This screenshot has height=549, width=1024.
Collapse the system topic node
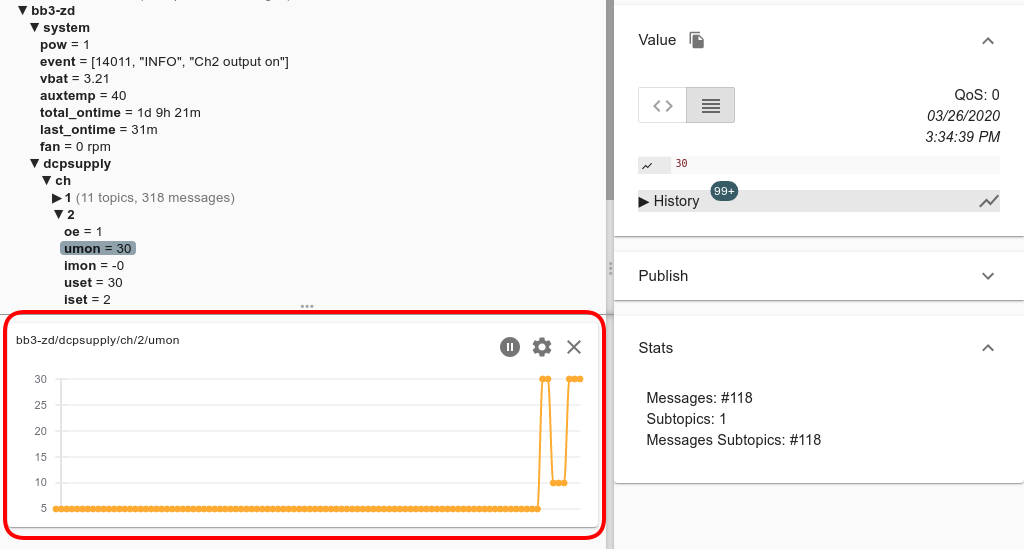tap(34, 27)
